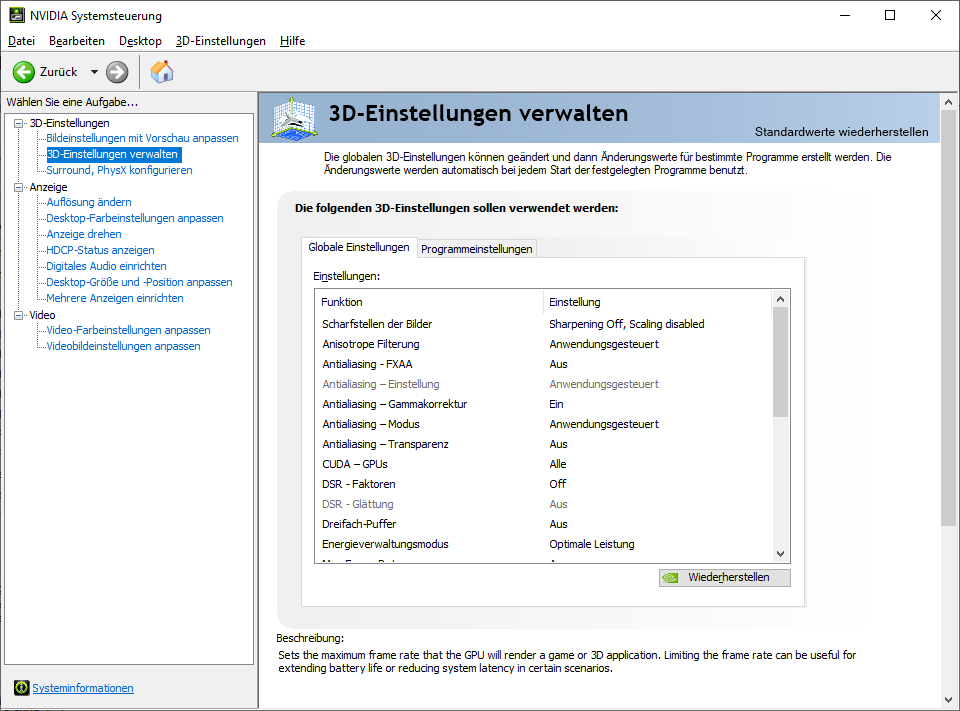Click the settings list scrollbar thumb

click(x=781, y=363)
